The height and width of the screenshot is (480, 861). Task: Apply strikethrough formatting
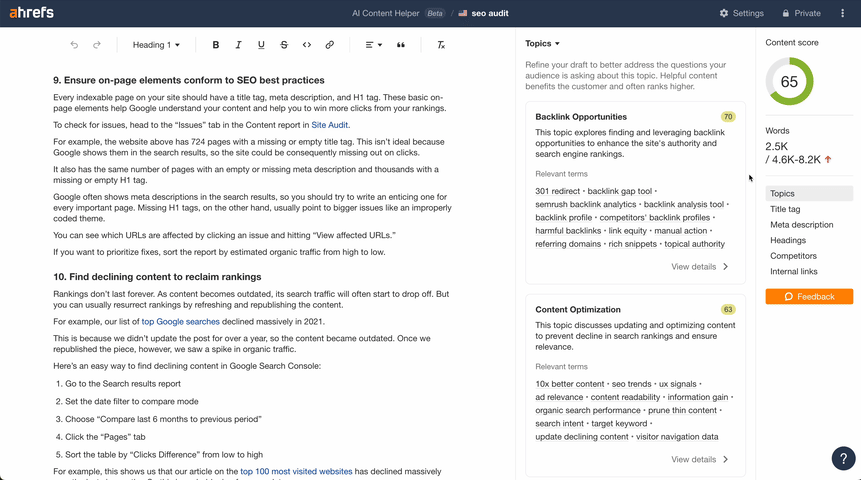pos(284,45)
